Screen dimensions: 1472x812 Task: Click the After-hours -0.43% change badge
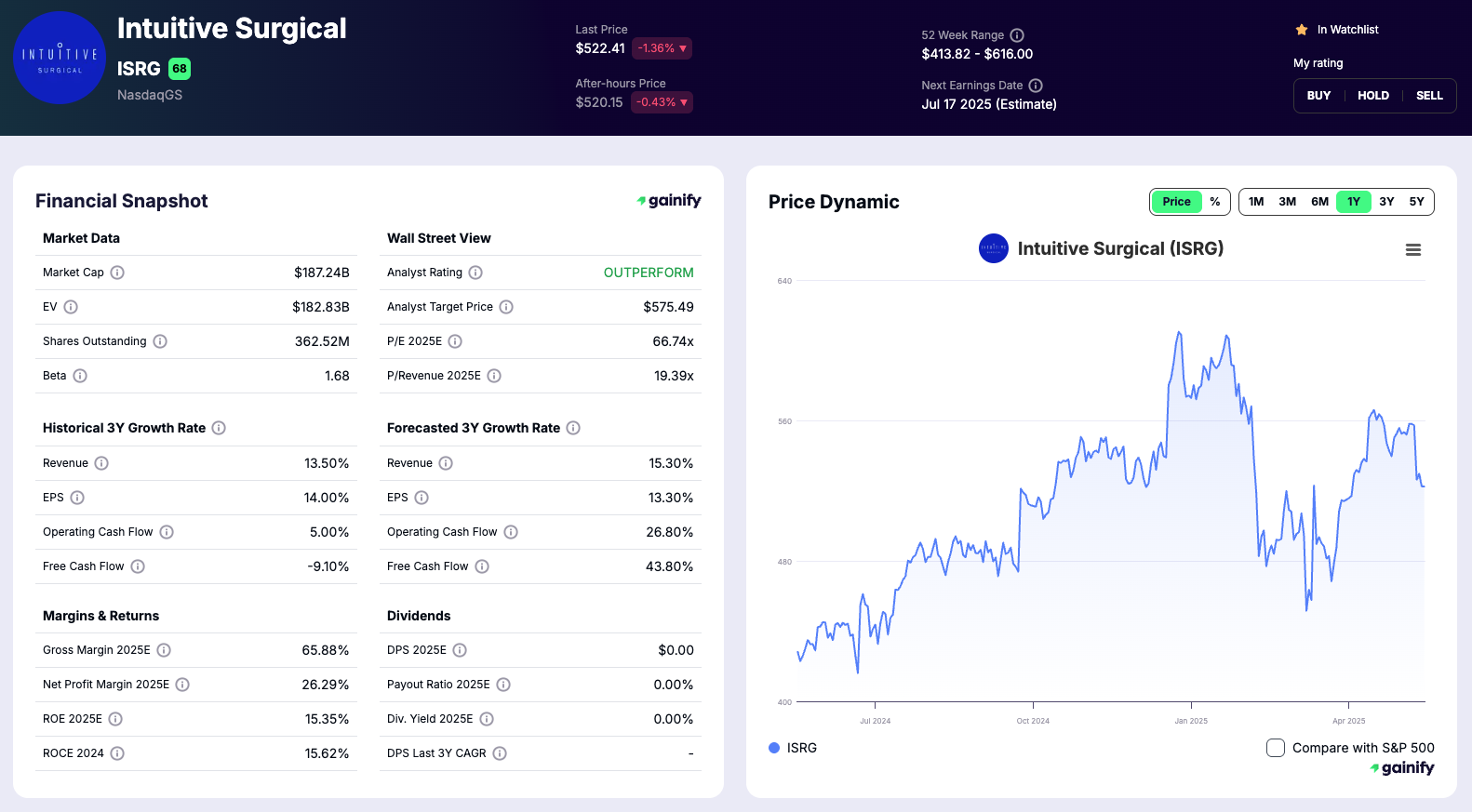pyautogui.click(x=662, y=102)
